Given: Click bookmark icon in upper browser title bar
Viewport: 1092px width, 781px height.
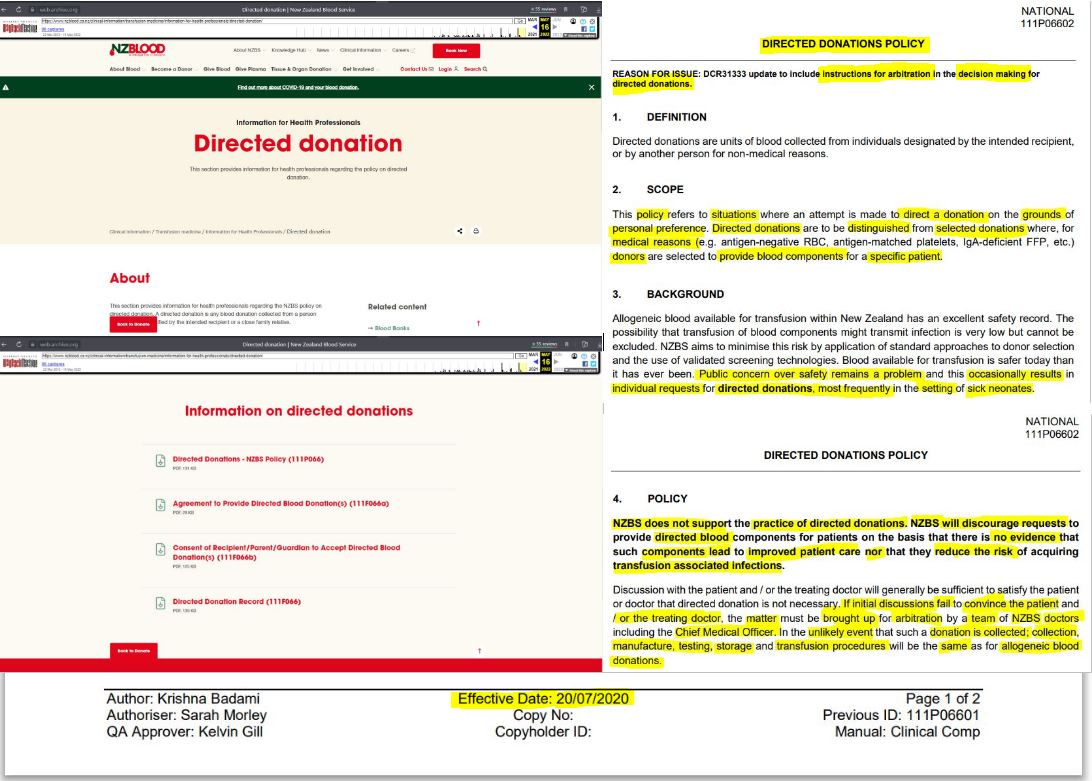Looking at the screenshot, I should (x=566, y=9).
